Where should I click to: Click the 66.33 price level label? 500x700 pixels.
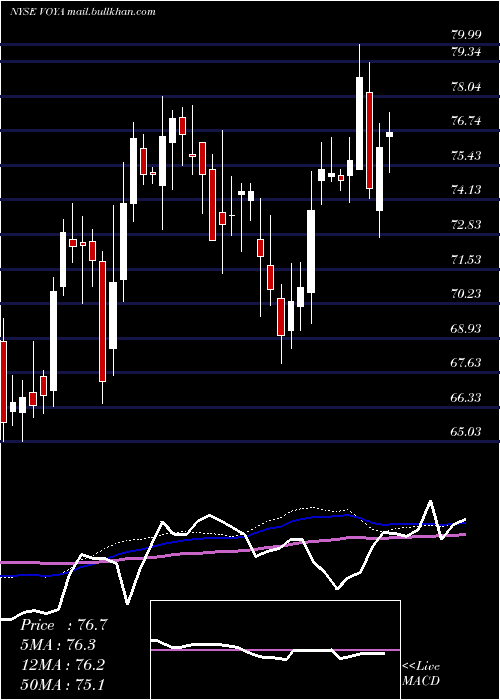tap(466, 397)
